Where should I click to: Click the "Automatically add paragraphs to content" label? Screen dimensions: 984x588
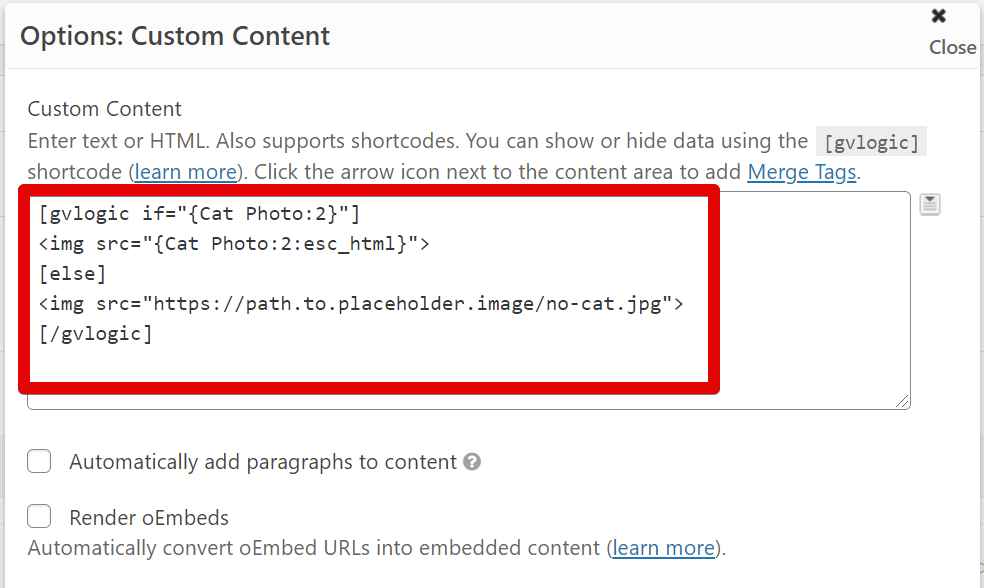tap(262, 462)
